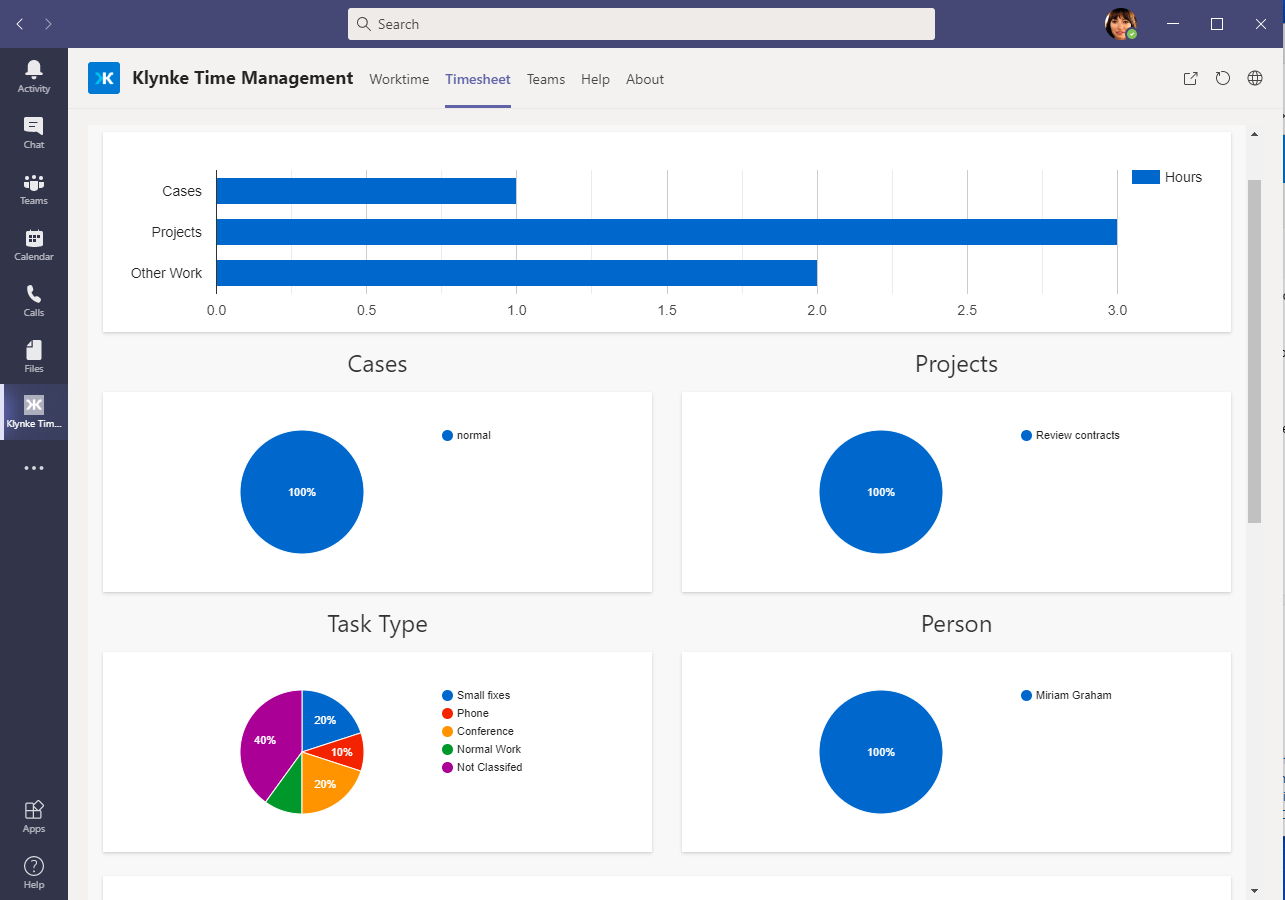This screenshot has height=900, width=1285.
Task: Click the Small fixes legend entry
Action: click(x=476, y=695)
